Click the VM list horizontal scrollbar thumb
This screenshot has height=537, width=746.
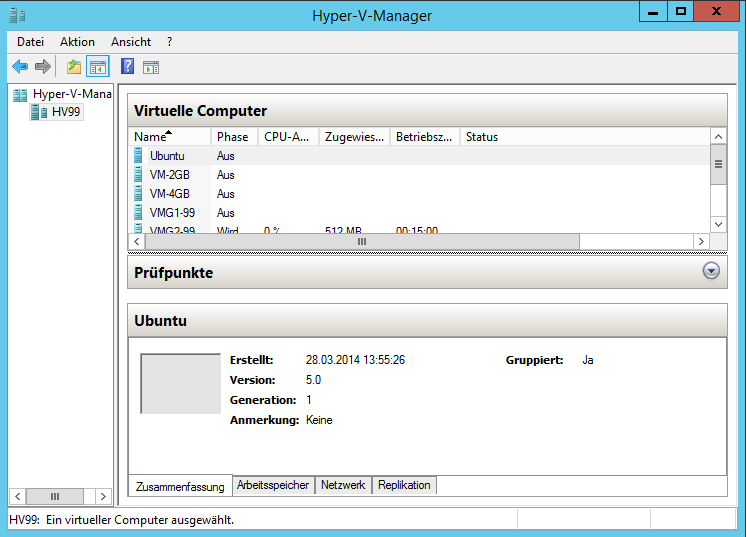click(362, 242)
